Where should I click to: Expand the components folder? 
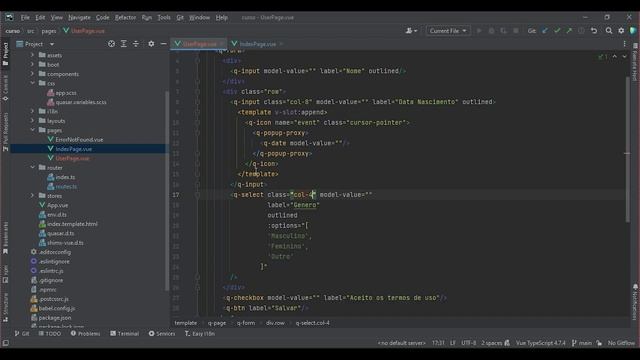[x=32, y=73]
